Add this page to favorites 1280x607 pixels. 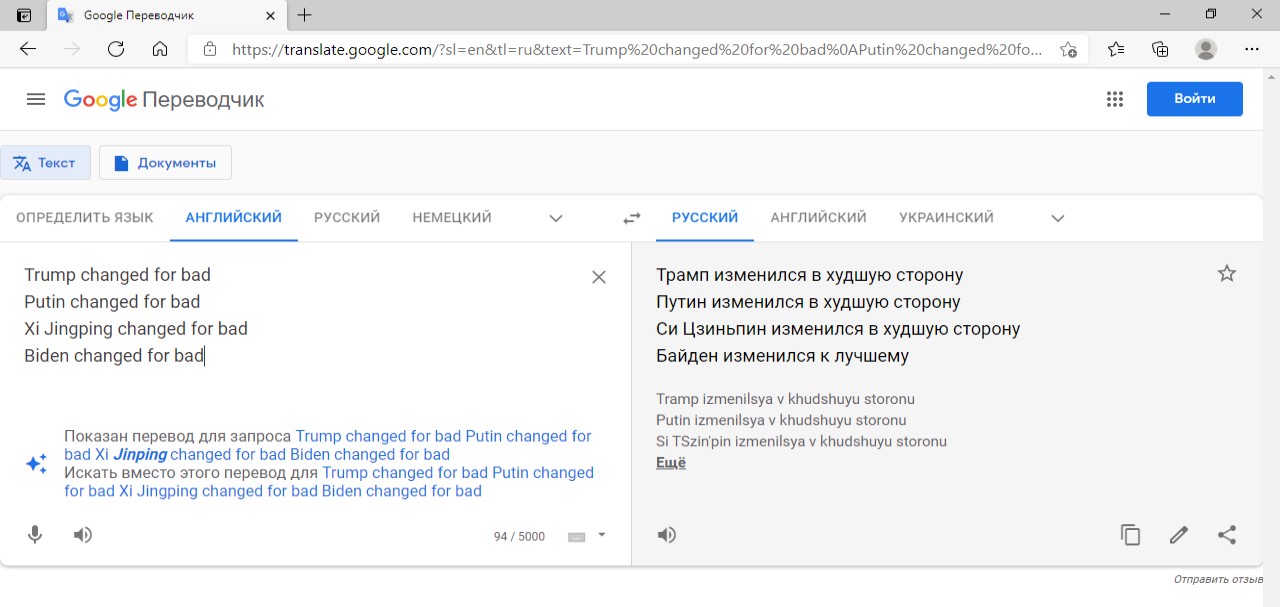click(1068, 49)
